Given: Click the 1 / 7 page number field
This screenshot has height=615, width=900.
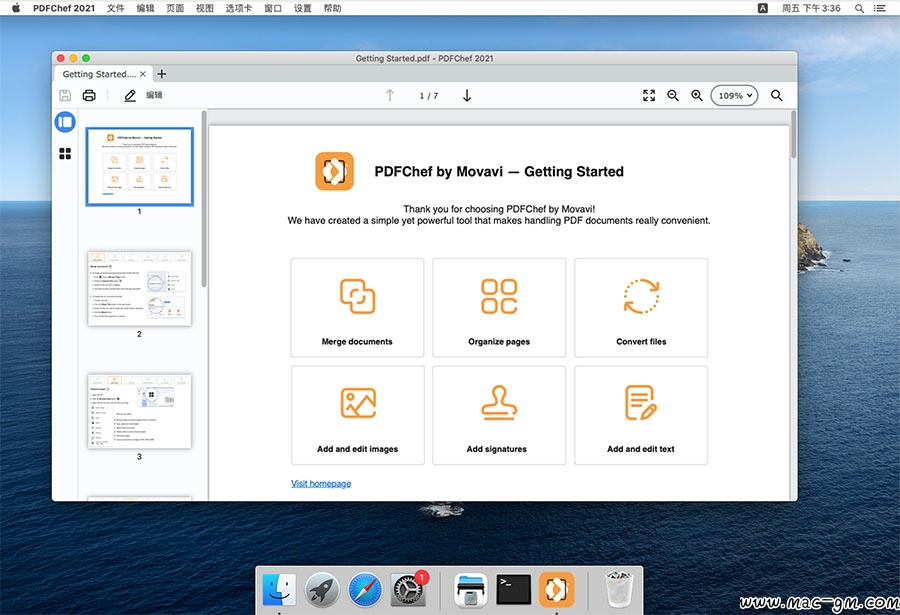Looking at the screenshot, I should pyautogui.click(x=428, y=96).
